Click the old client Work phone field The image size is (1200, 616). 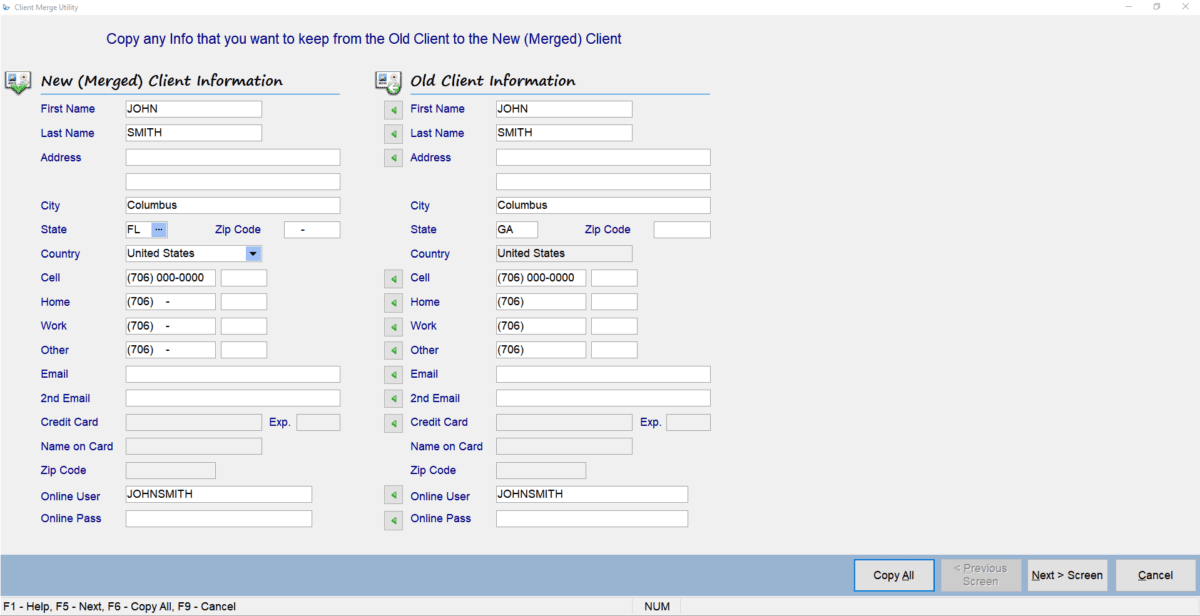(541, 326)
